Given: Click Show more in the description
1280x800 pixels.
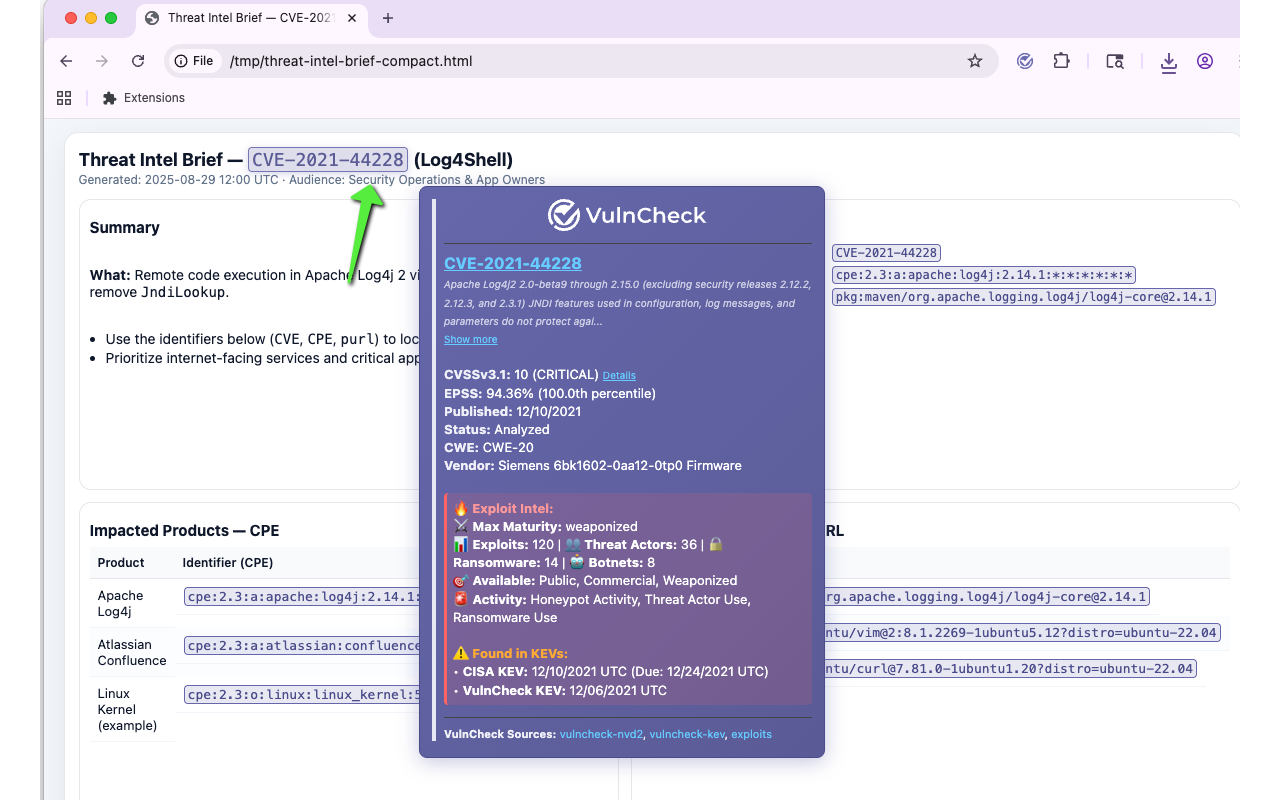Looking at the screenshot, I should (471, 339).
